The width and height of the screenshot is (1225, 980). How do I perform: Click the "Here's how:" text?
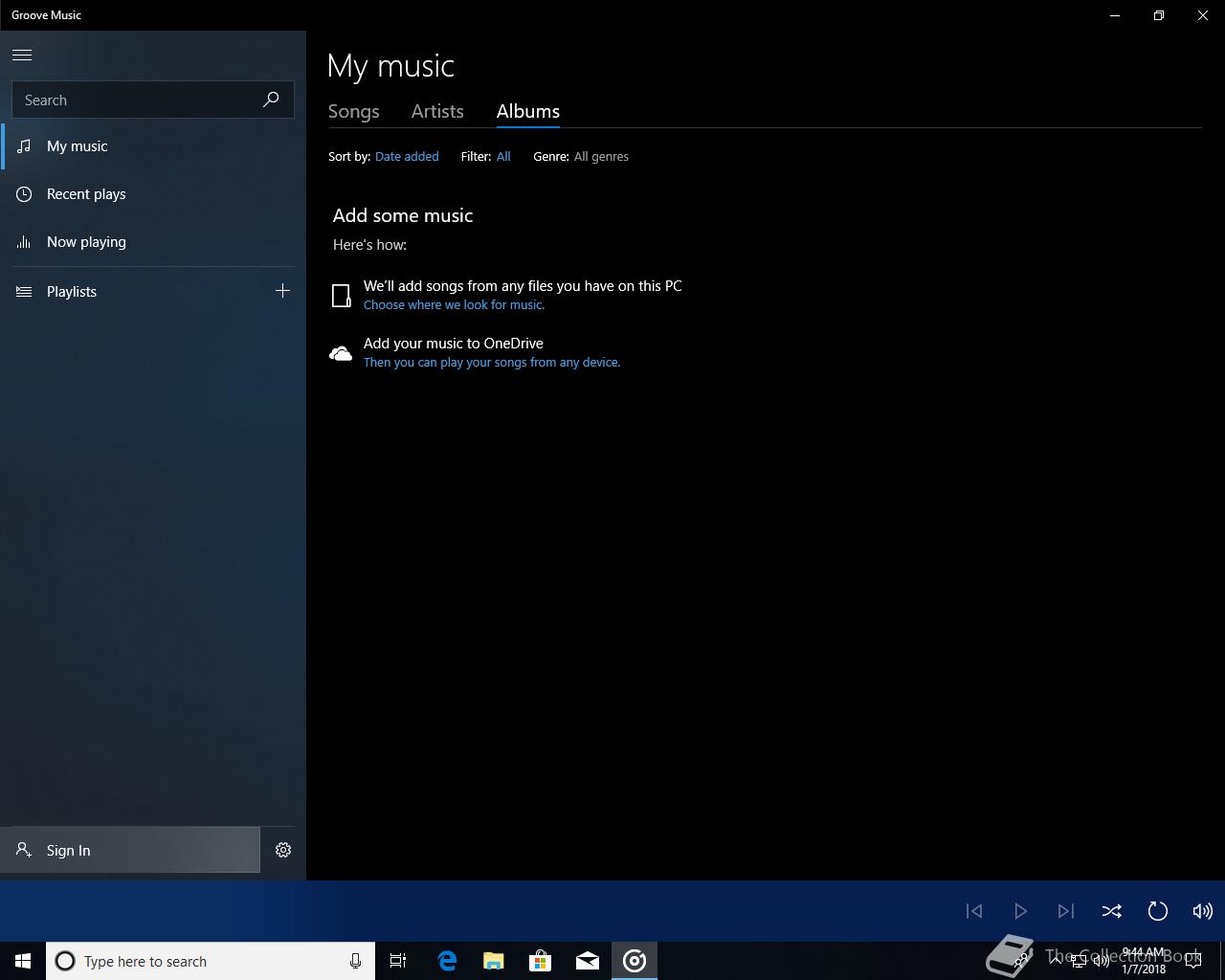(369, 245)
